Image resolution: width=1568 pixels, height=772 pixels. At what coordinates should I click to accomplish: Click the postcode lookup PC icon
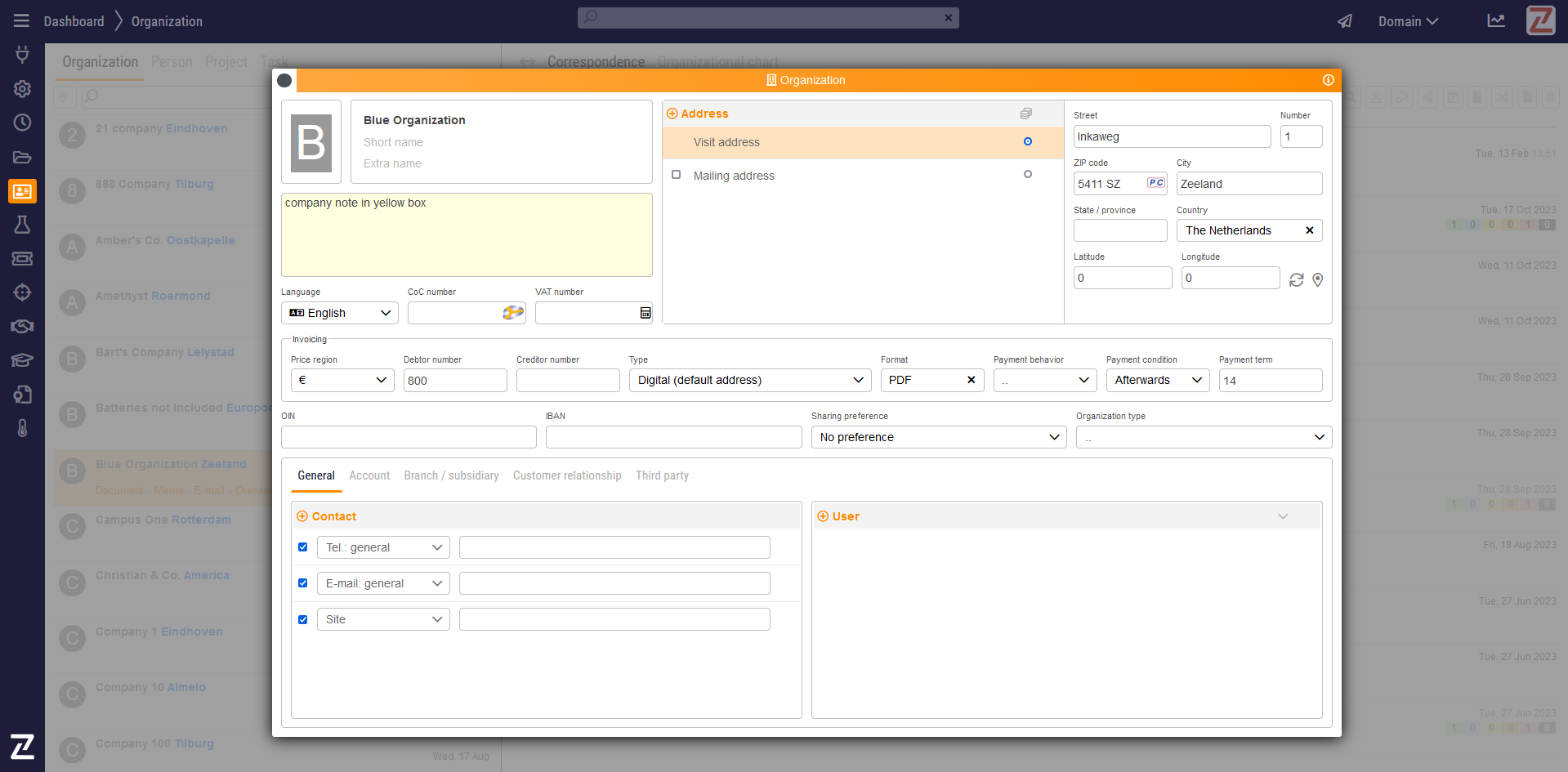tap(1155, 183)
